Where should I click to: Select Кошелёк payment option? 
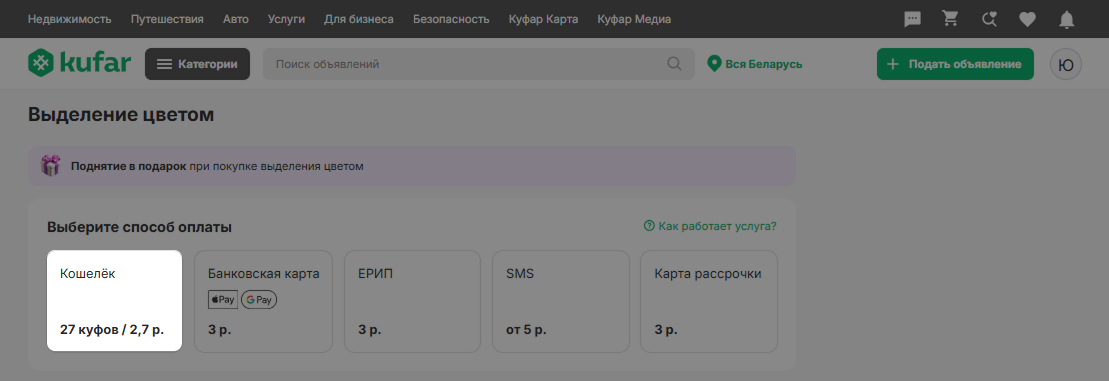pyautogui.click(x=115, y=300)
